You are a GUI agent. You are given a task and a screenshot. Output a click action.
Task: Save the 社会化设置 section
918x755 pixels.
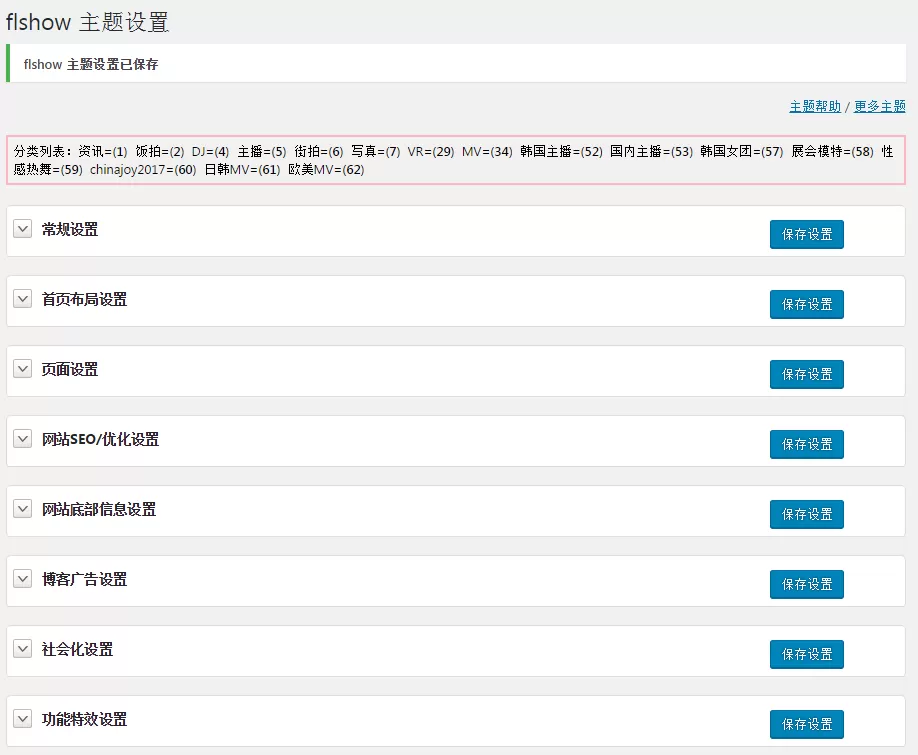point(806,654)
